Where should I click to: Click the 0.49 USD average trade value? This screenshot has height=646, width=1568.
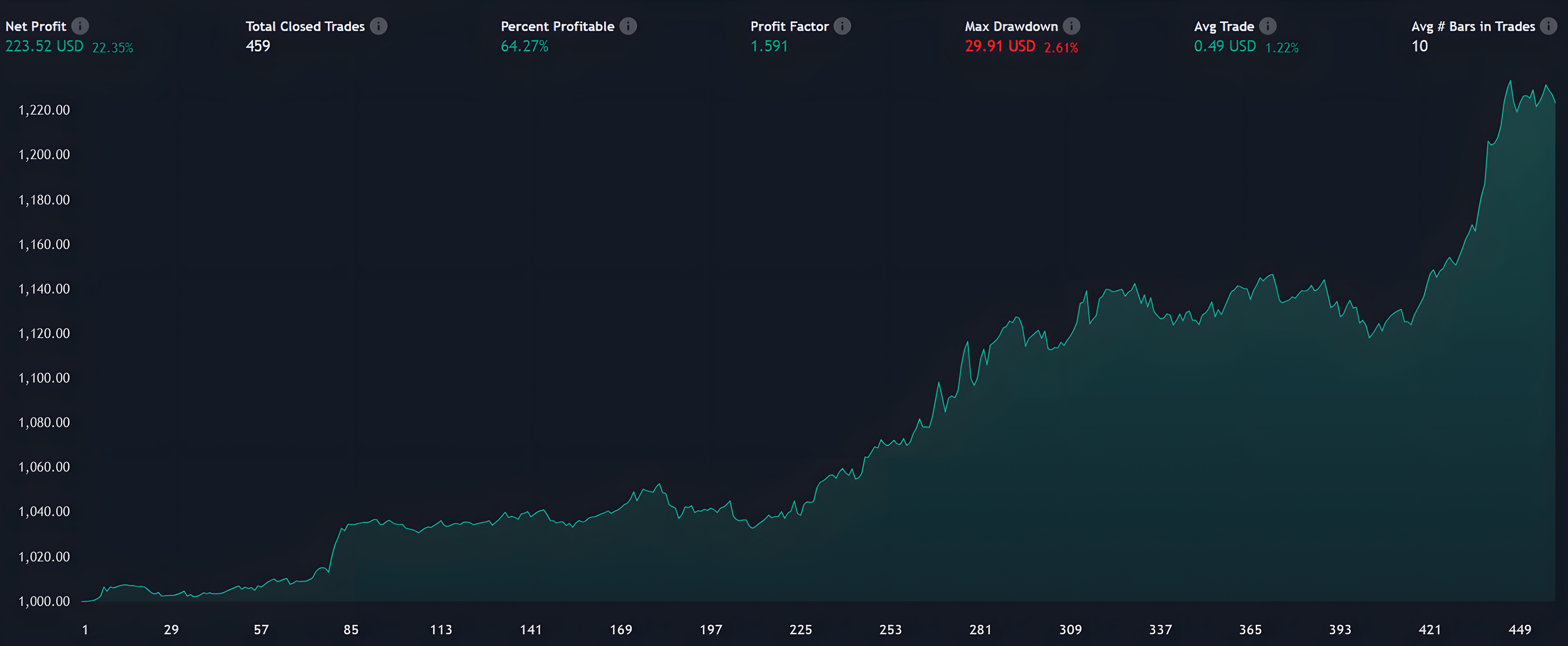click(x=1225, y=46)
